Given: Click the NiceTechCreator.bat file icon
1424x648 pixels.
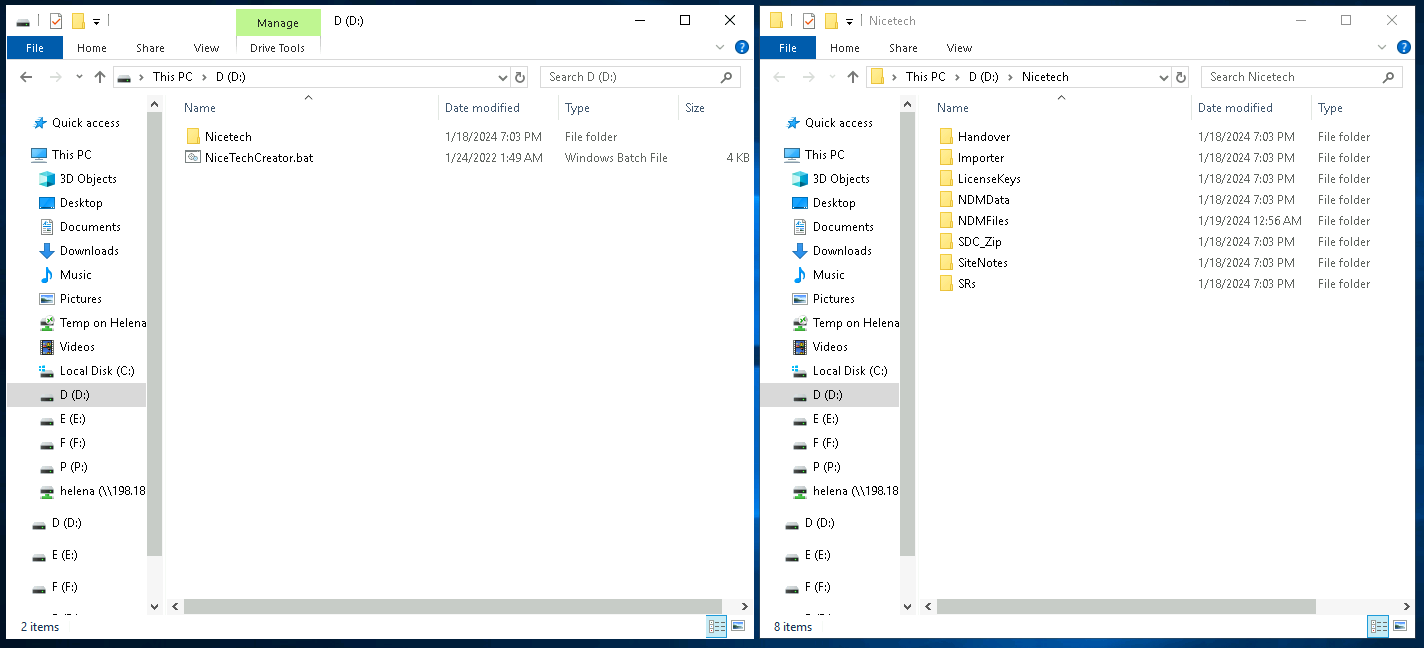Looking at the screenshot, I should pyautogui.click(x=194, y=157).
